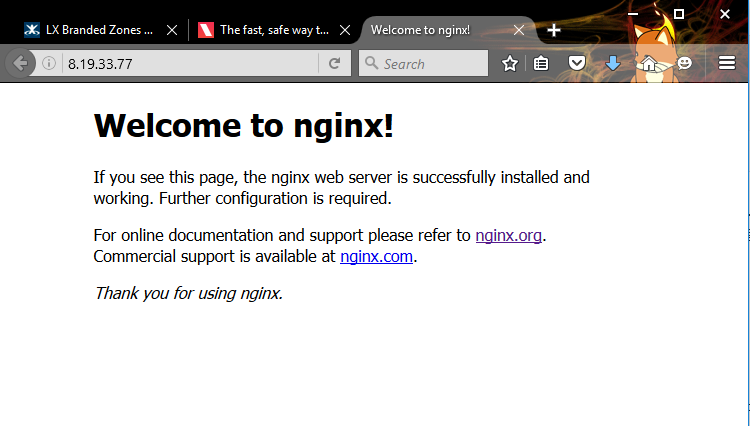
Task: Reload the page with the refresh icon
Action: (334, 63)
